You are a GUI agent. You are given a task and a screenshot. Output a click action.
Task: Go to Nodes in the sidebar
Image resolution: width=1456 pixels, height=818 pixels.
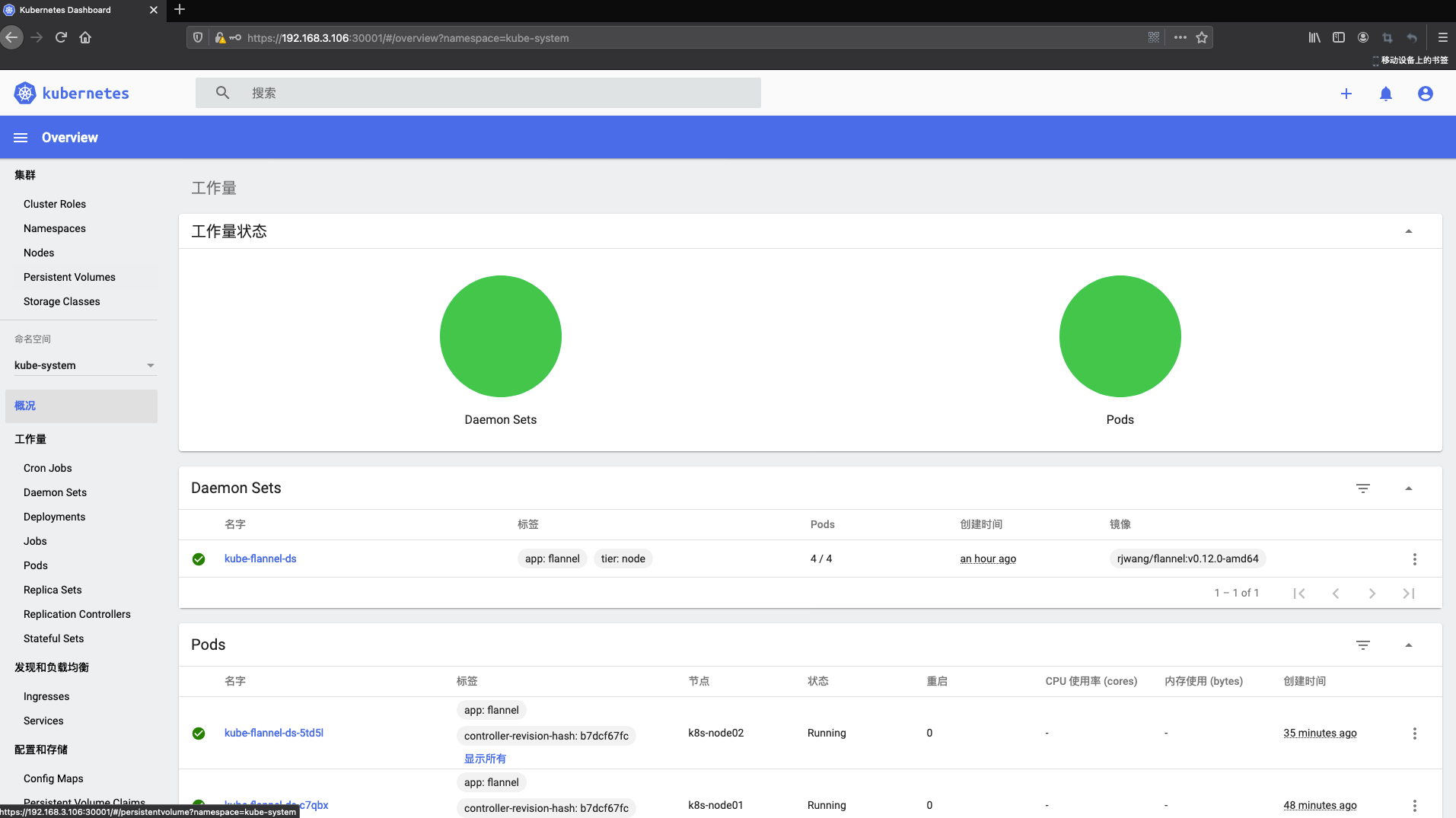point(39,253)
